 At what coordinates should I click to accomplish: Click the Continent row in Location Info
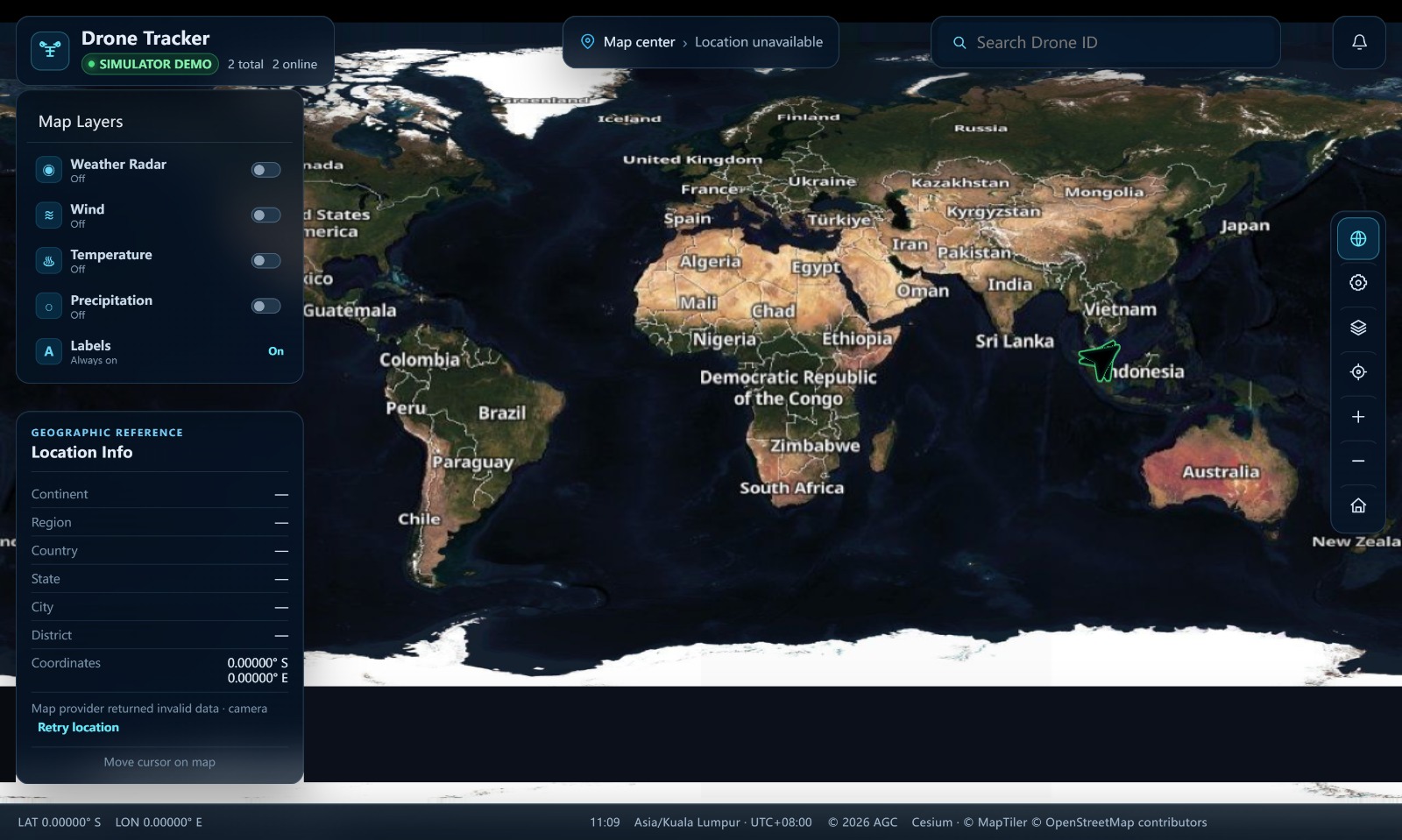point(159,494)
